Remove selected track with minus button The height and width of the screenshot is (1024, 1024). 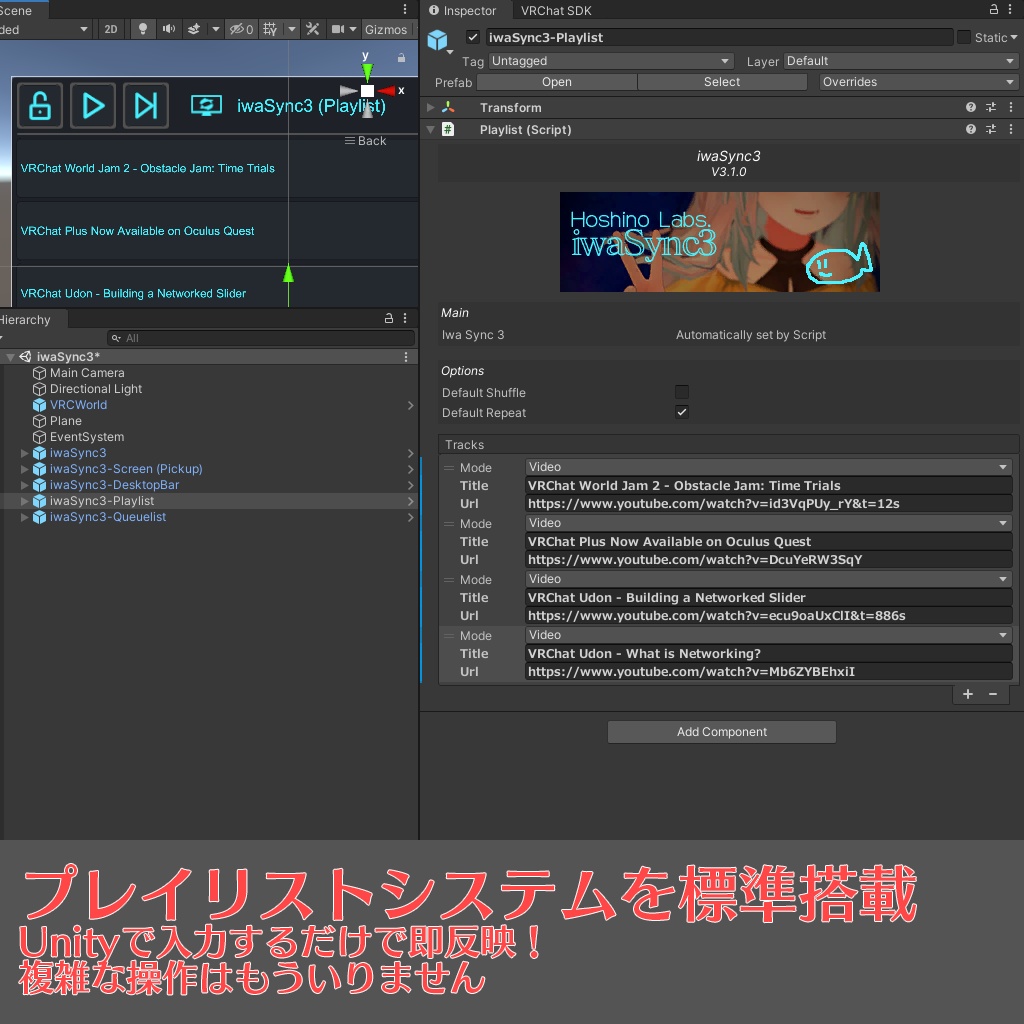[x=993, y=694]
